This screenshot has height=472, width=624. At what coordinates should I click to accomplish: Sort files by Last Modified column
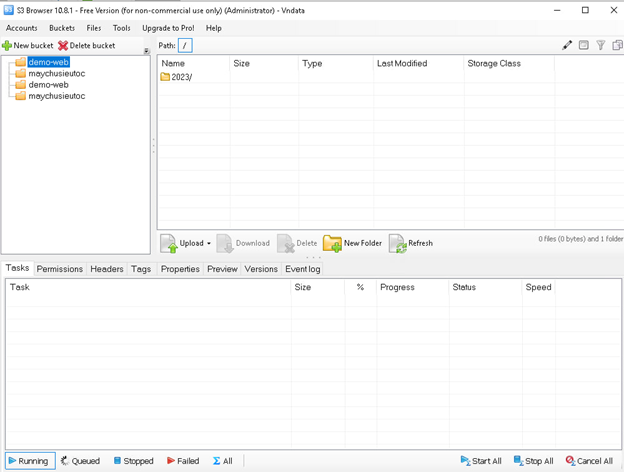402,63
